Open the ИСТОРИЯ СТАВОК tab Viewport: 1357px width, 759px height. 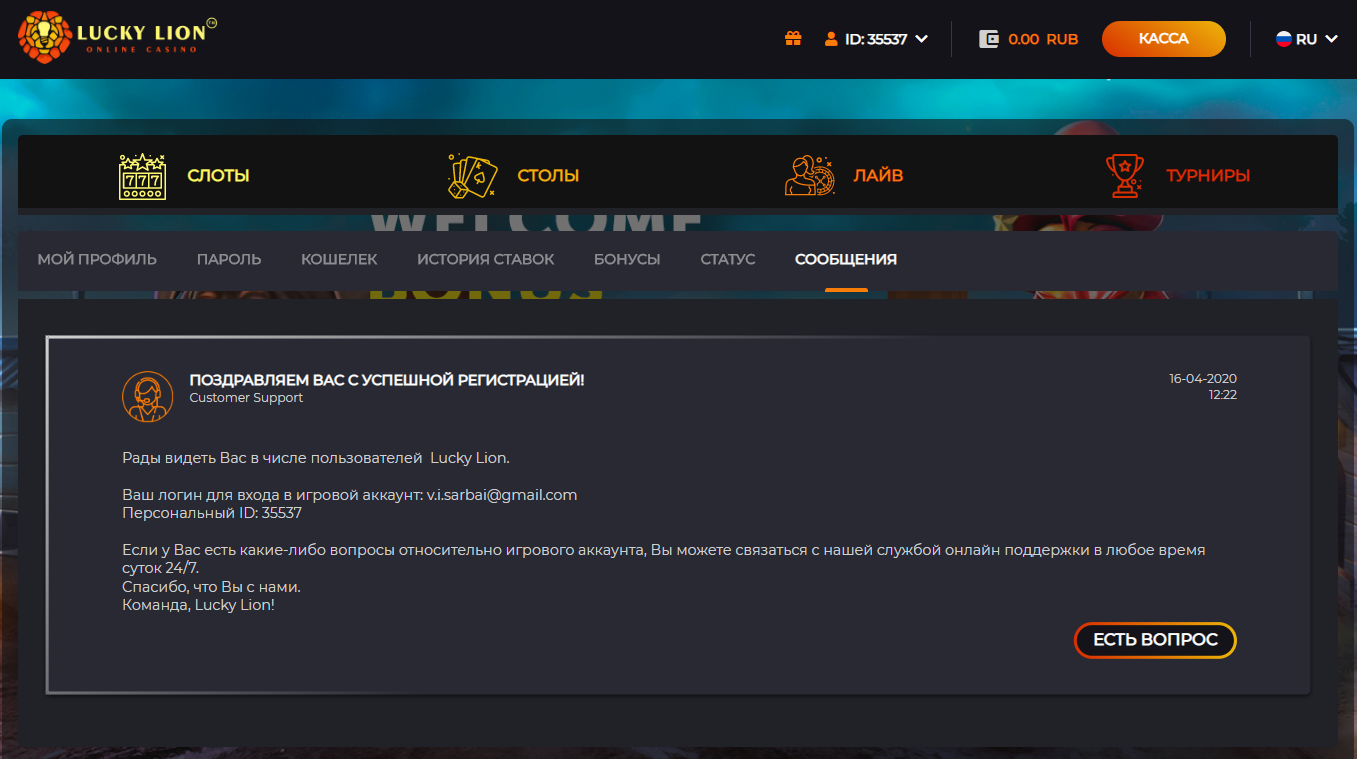click(485, 260)
